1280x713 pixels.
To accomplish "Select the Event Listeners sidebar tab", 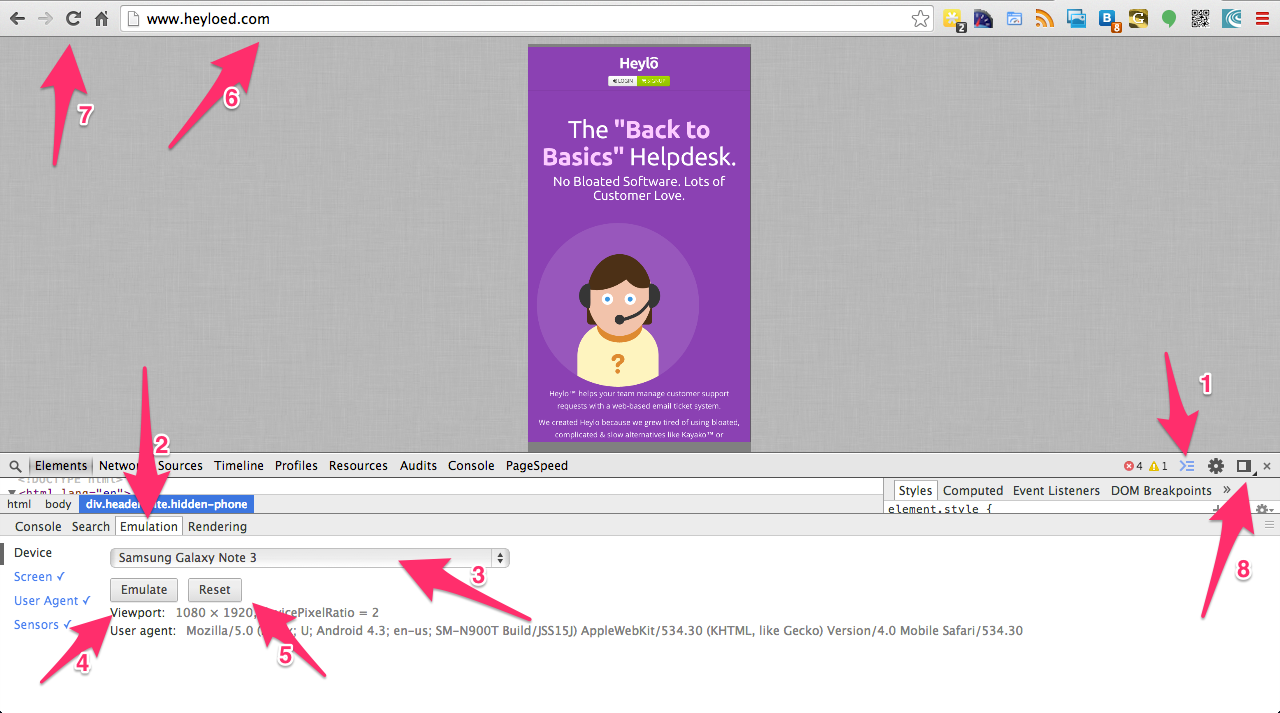I will 1056,491.
